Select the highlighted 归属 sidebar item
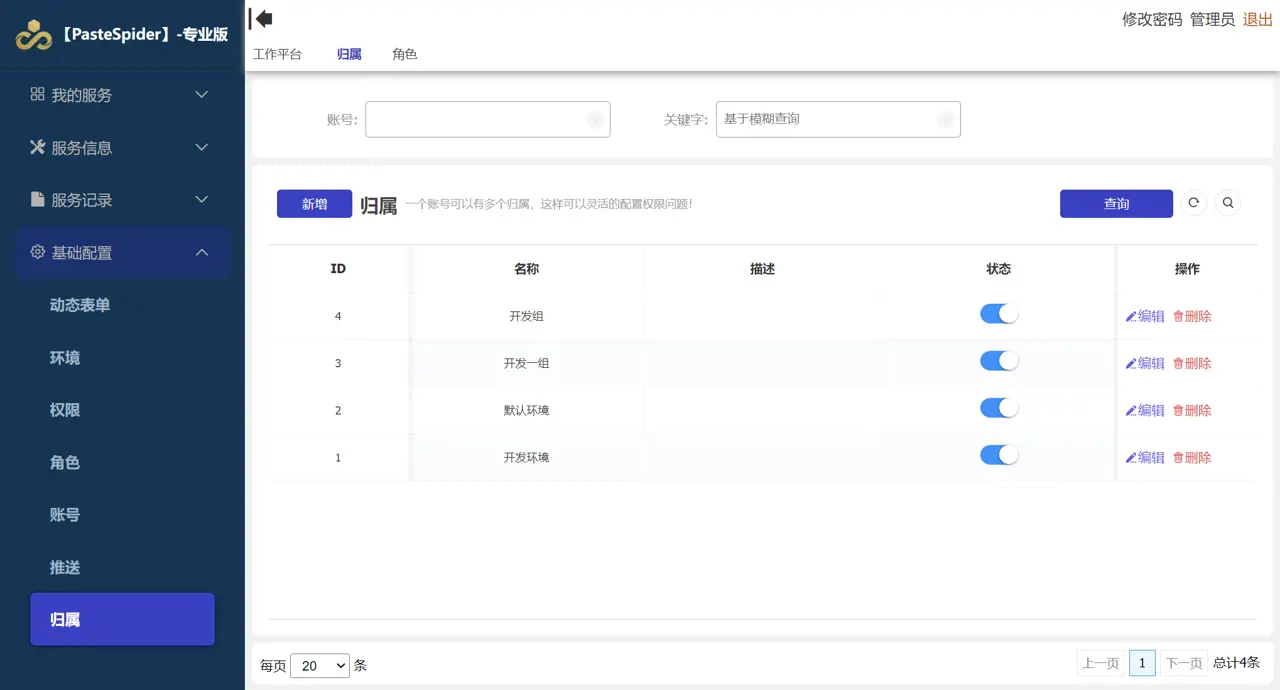This screenshot has height=690, width=1280. pyautogui.click(x=123, y=619)
